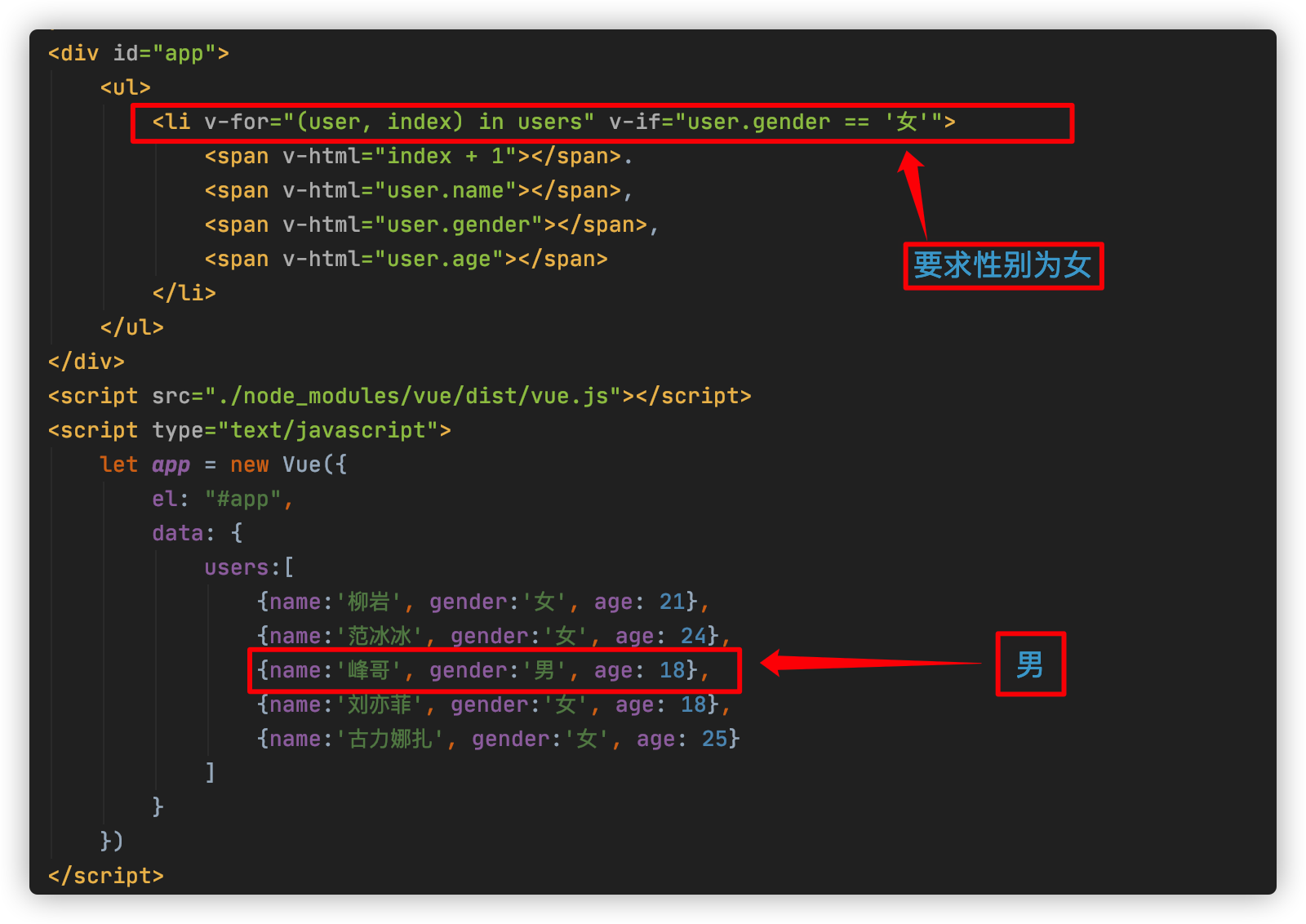Viewport: 1306px width, 924px height.
Task: Click the span with v-html="user.age"
Action: click(406, 259)
